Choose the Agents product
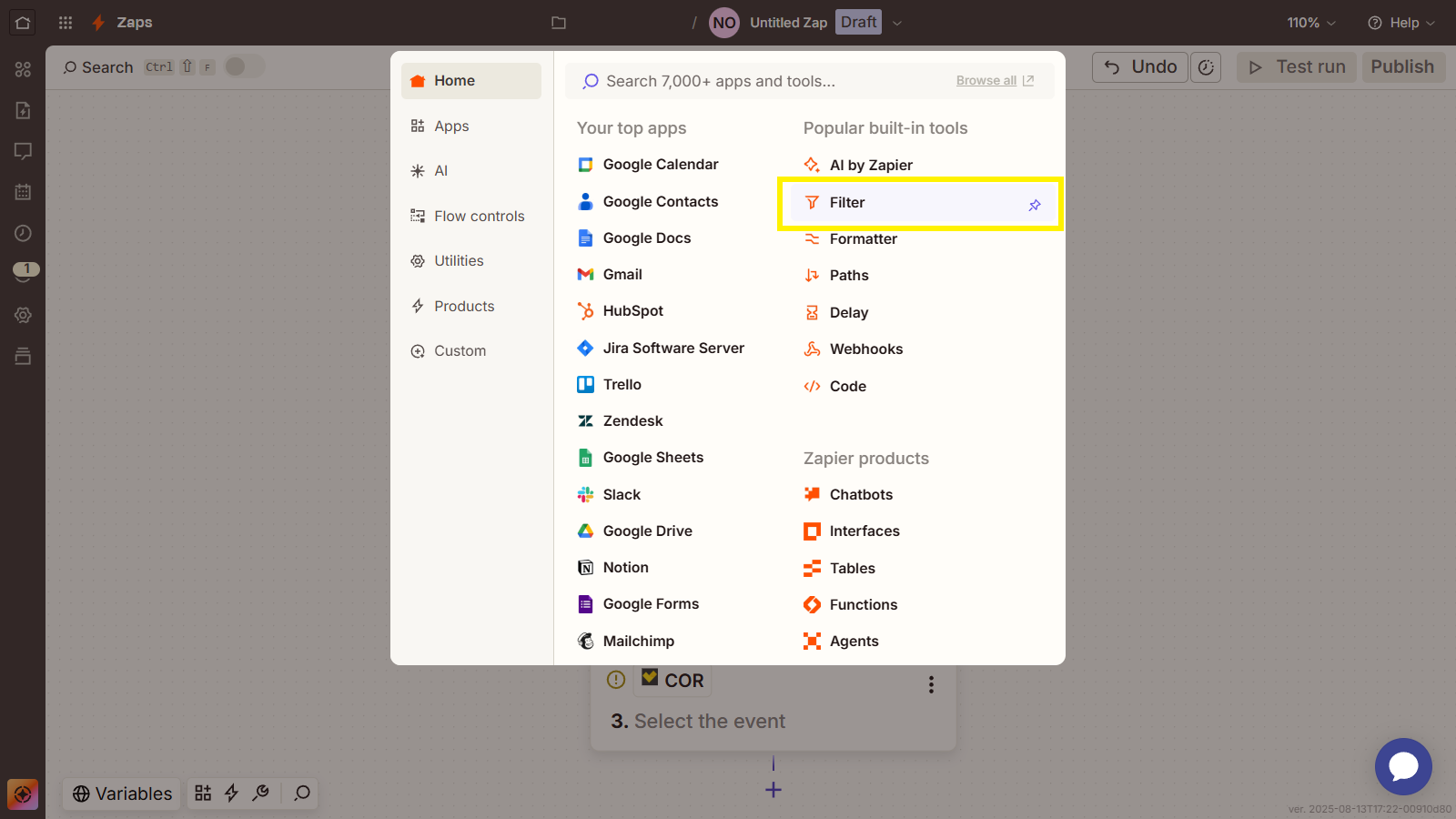Image resolution: width=1456 pixels, height=819 pixels. (x=842, y=642)
